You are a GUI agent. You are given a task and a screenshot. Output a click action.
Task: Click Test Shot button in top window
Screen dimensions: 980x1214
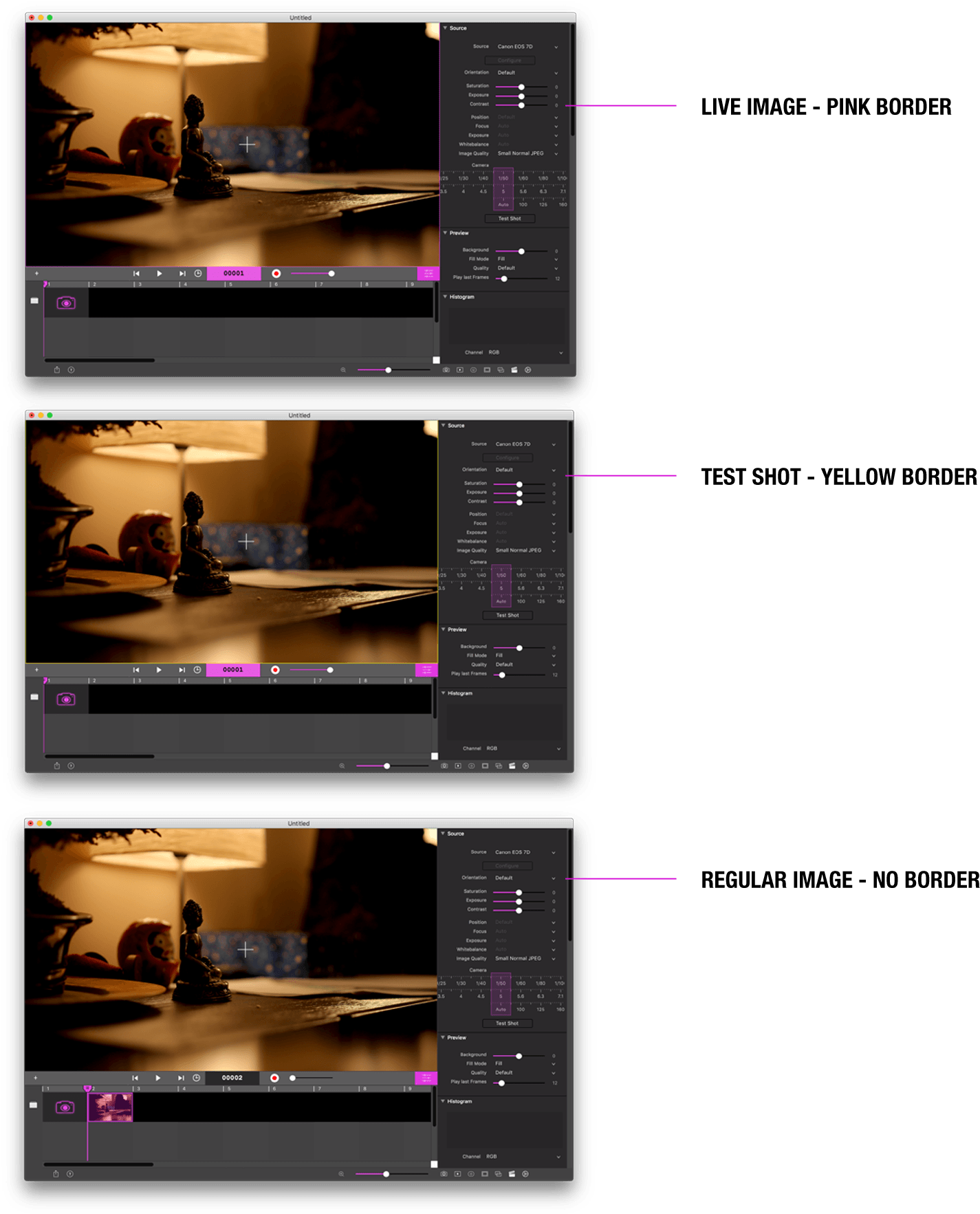click(510, 219)
